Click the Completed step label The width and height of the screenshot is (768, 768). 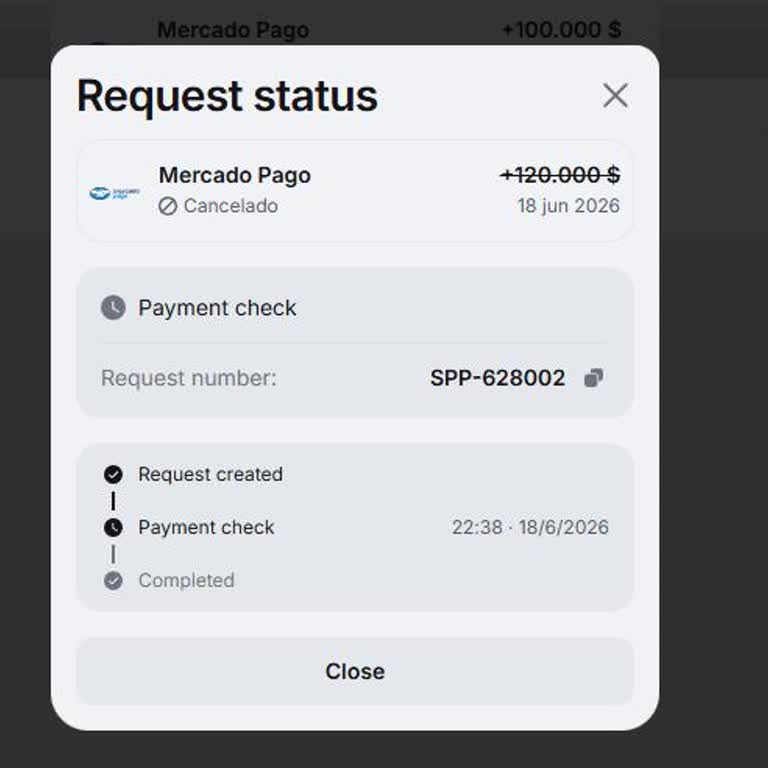click(x=187, y=581)
